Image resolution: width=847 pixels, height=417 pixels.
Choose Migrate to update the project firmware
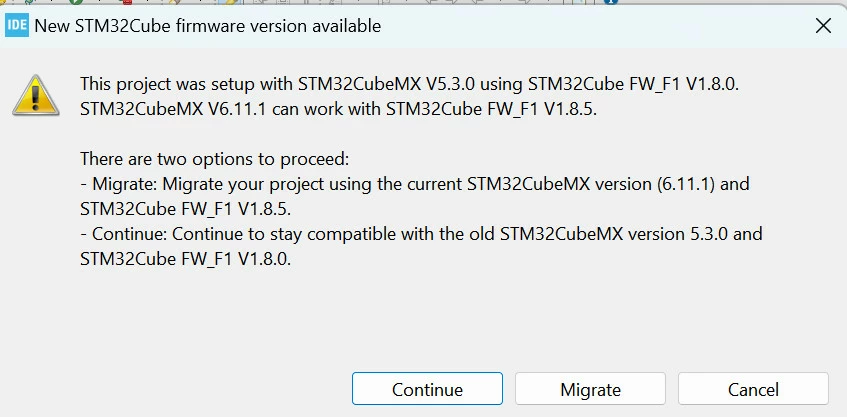[x=590, y=389]
